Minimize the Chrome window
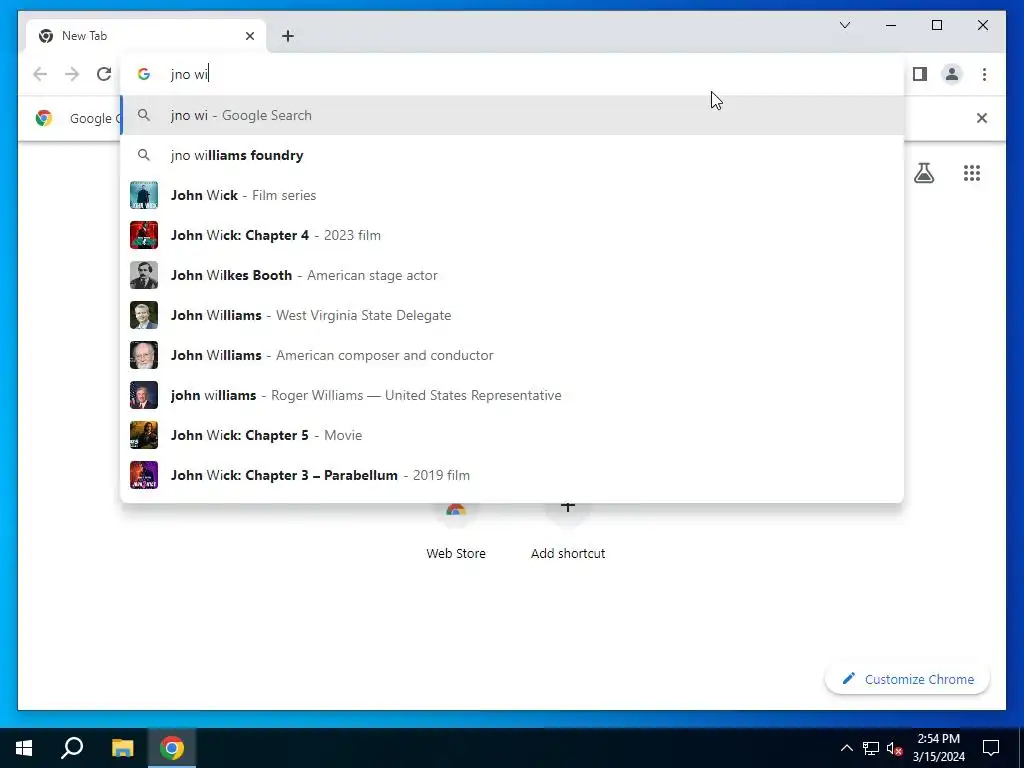The image size is (1024, 768). coord(891,25)
